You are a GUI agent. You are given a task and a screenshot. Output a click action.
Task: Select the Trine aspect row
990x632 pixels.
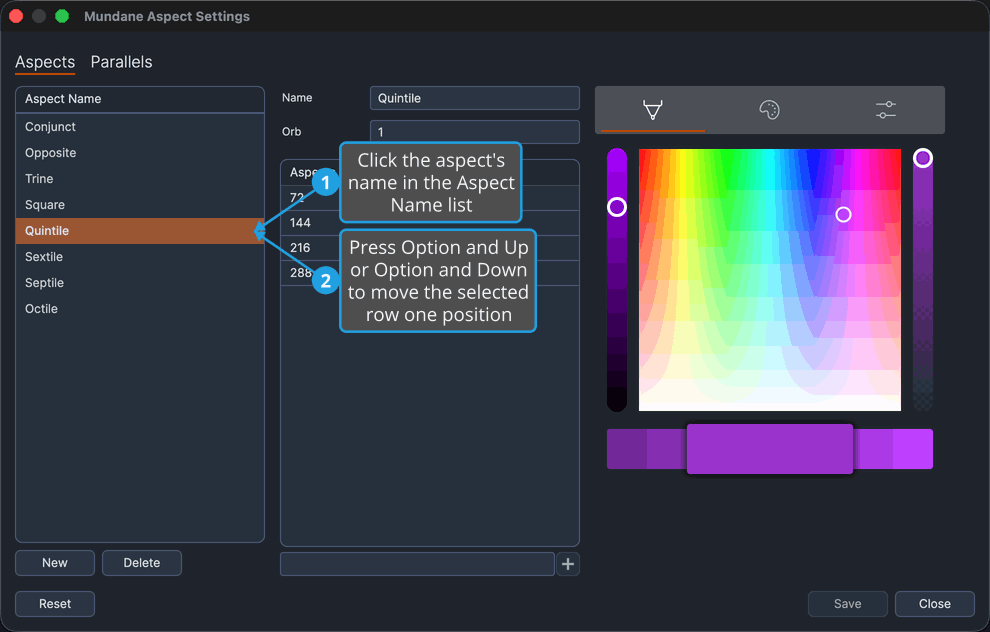(x=140, y=179)
